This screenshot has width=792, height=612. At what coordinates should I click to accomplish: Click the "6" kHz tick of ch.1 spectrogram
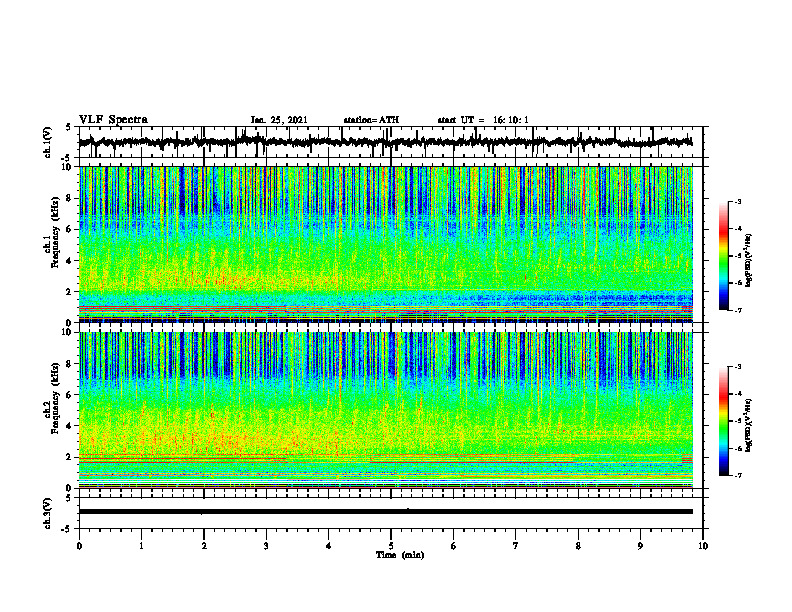click(x=71, y=229)
